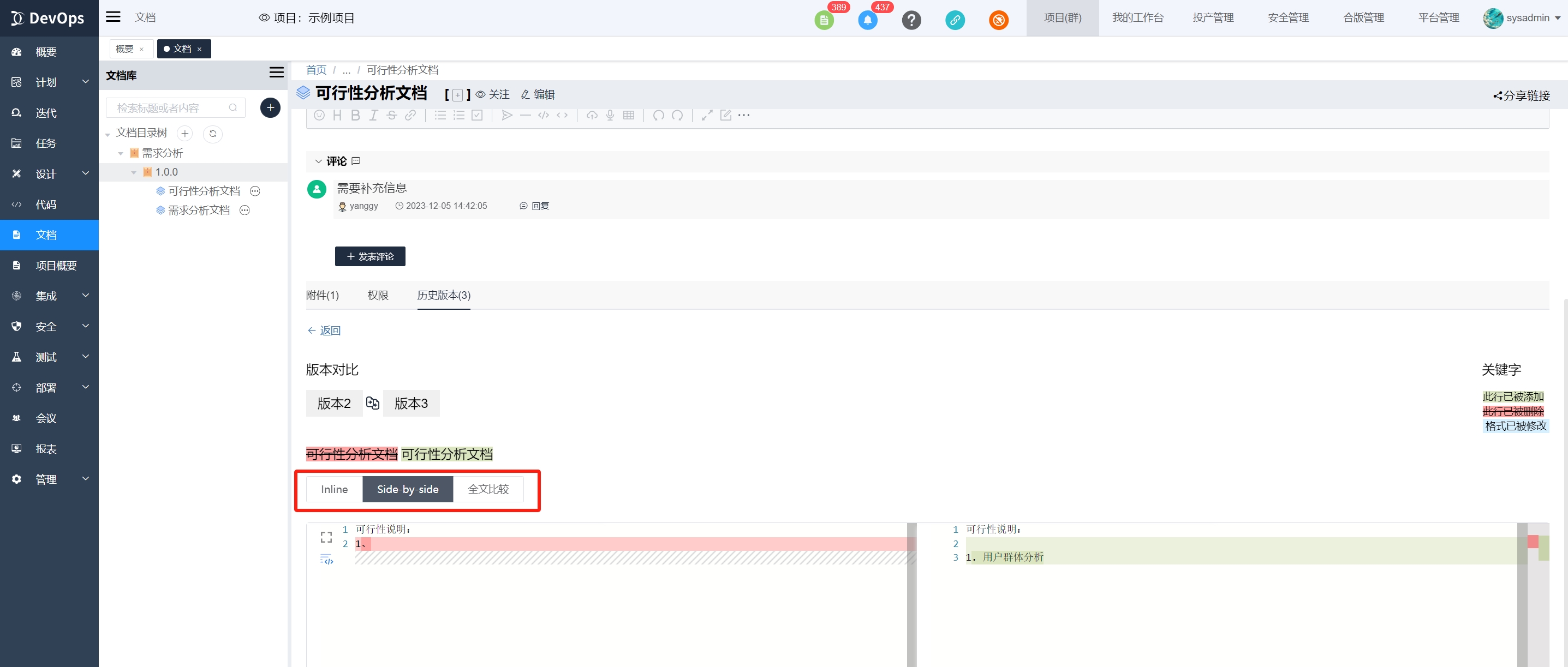
Task: Insert a table via the toolbar icon
Action: [x=629, y=116]
